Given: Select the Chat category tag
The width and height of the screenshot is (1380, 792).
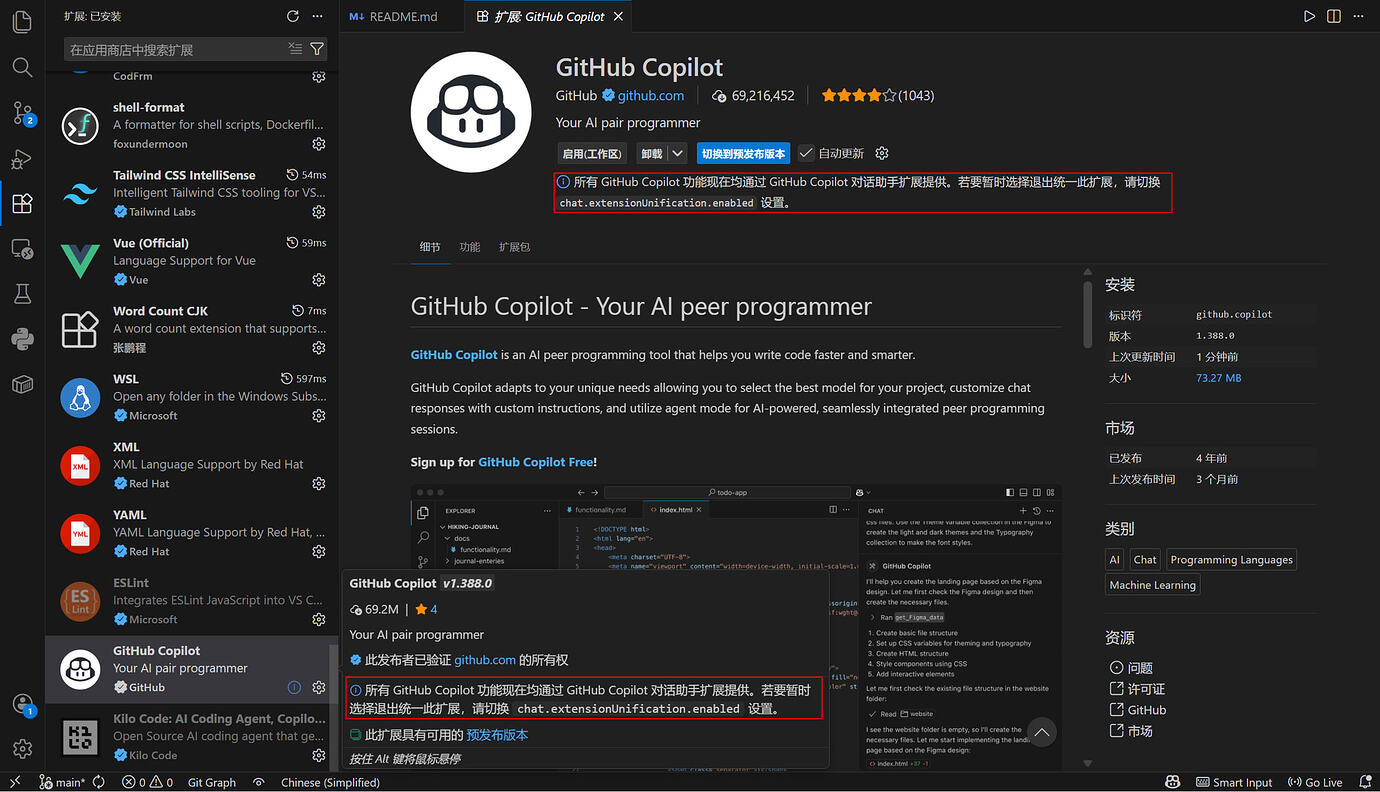Looking at the screenshot, I should tap(1145, 560).
